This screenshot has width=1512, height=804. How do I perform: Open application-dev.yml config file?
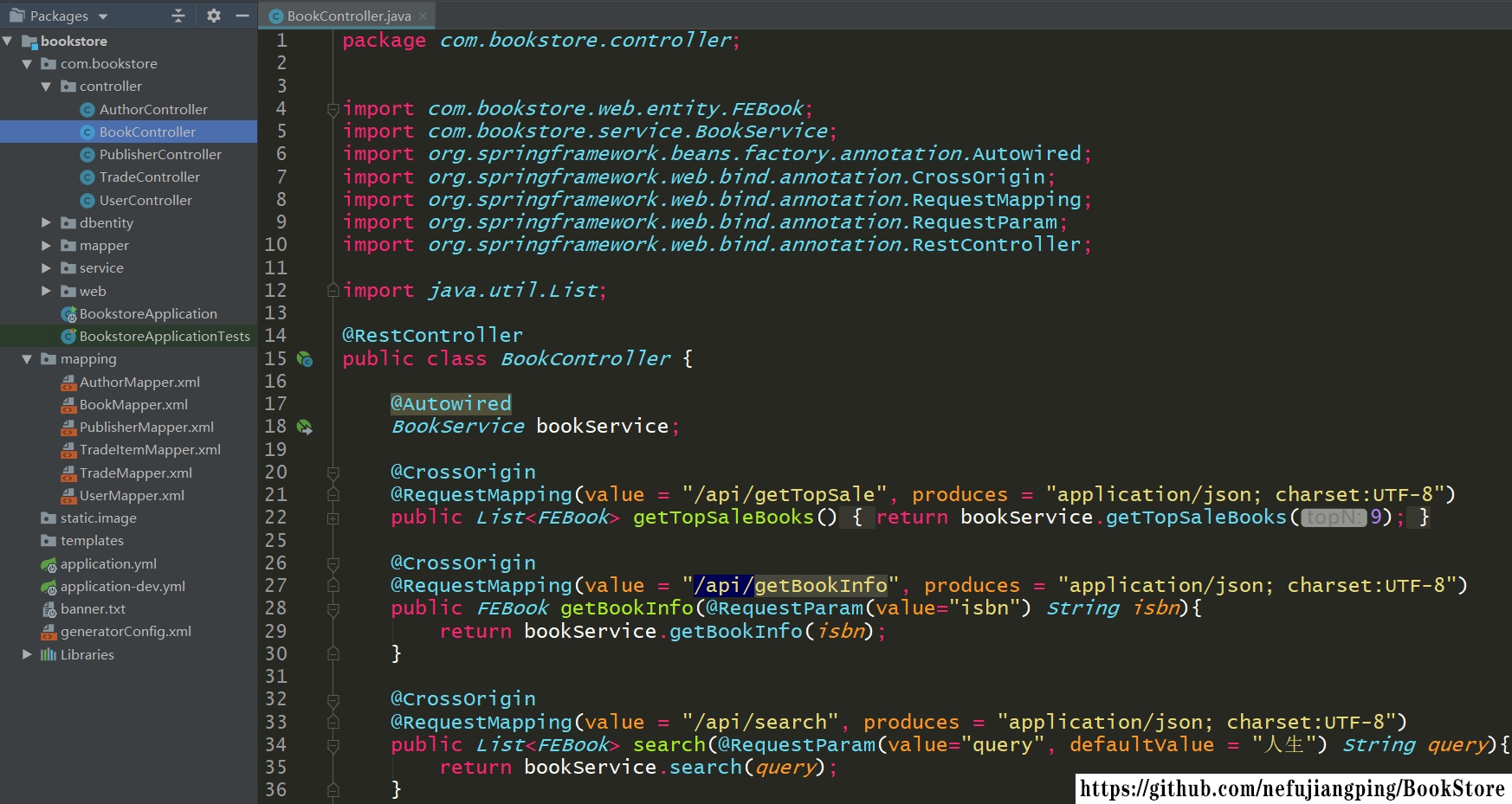click(x=122, y=586)
